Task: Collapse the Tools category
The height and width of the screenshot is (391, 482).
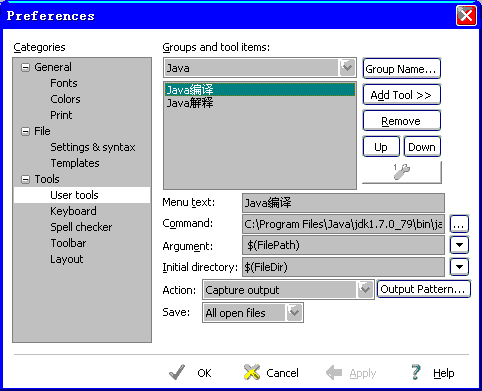Action: pyautogui.click(x=25, y=180)
